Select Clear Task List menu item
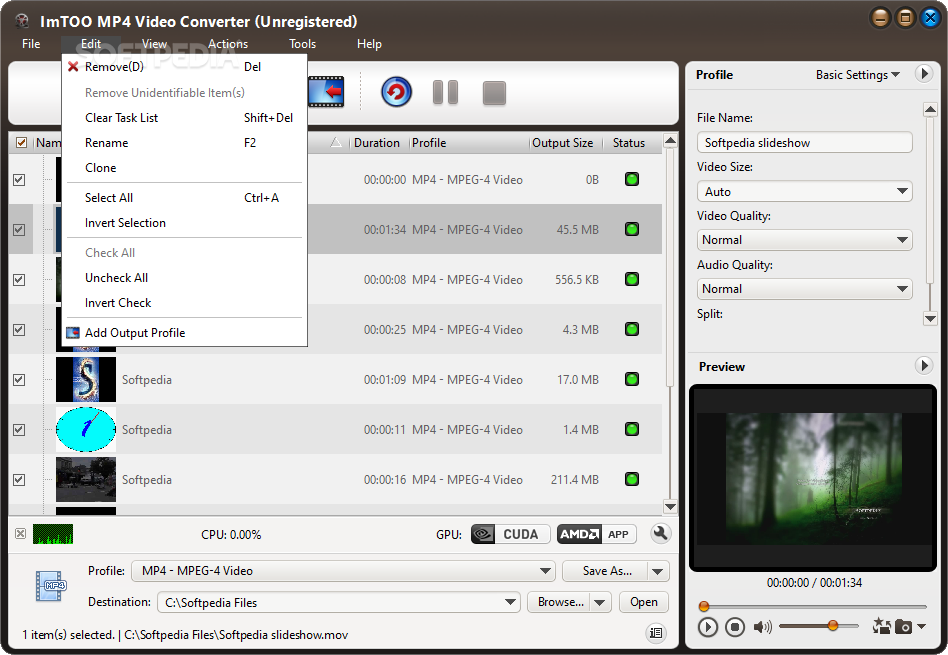This screenshot has width=948, height=655. [x=184, y=117]
